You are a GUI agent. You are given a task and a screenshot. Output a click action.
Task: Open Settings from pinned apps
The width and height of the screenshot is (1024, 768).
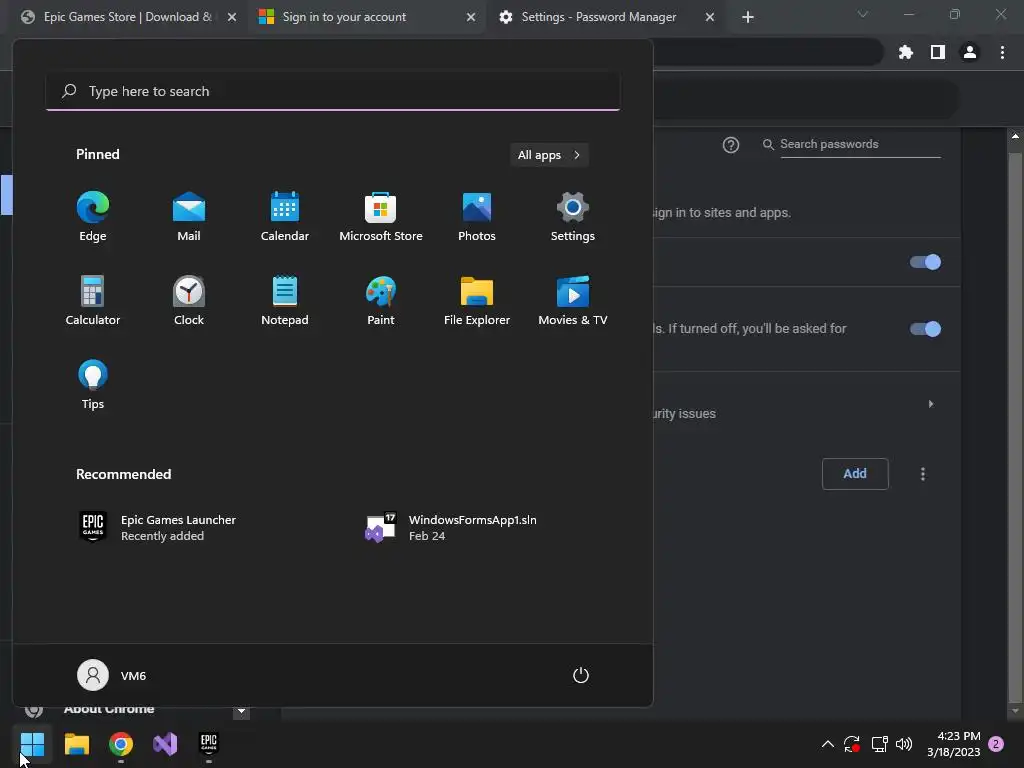pyautogui.click(x=573, y=217)
